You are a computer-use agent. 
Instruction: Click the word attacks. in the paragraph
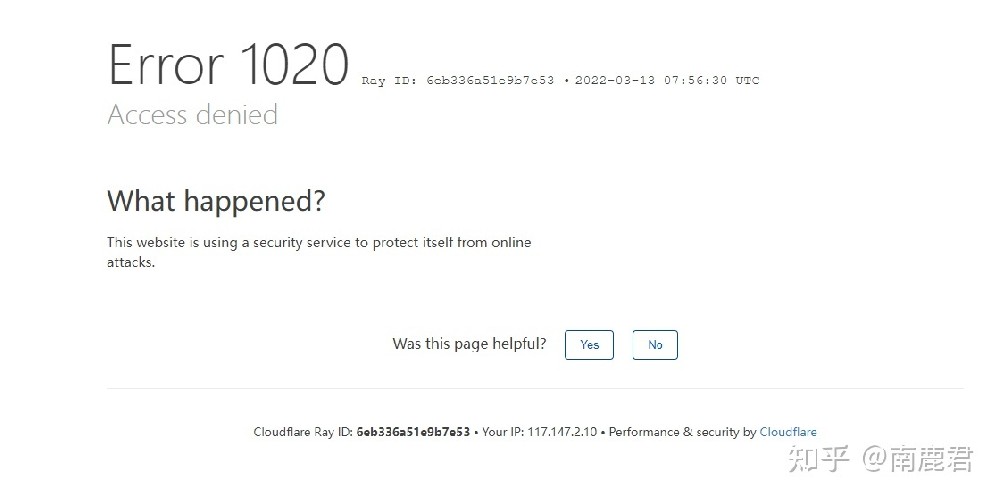click(x=131, y=262)
